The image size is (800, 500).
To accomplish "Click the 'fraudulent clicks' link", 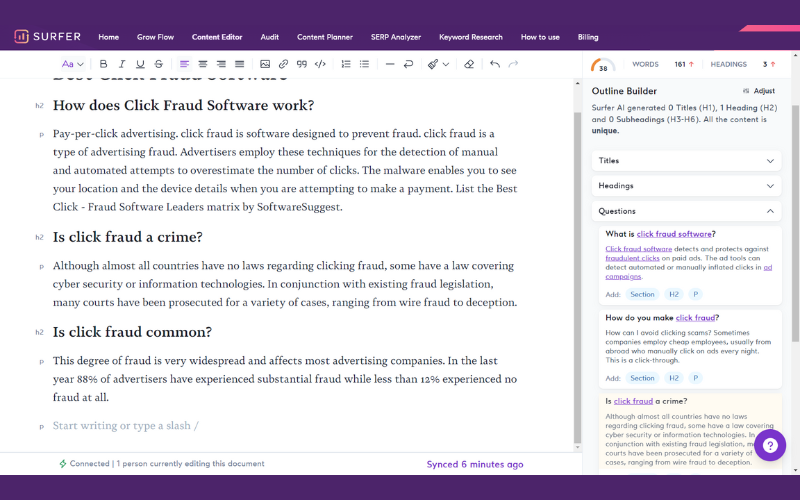I will [632, 258].
